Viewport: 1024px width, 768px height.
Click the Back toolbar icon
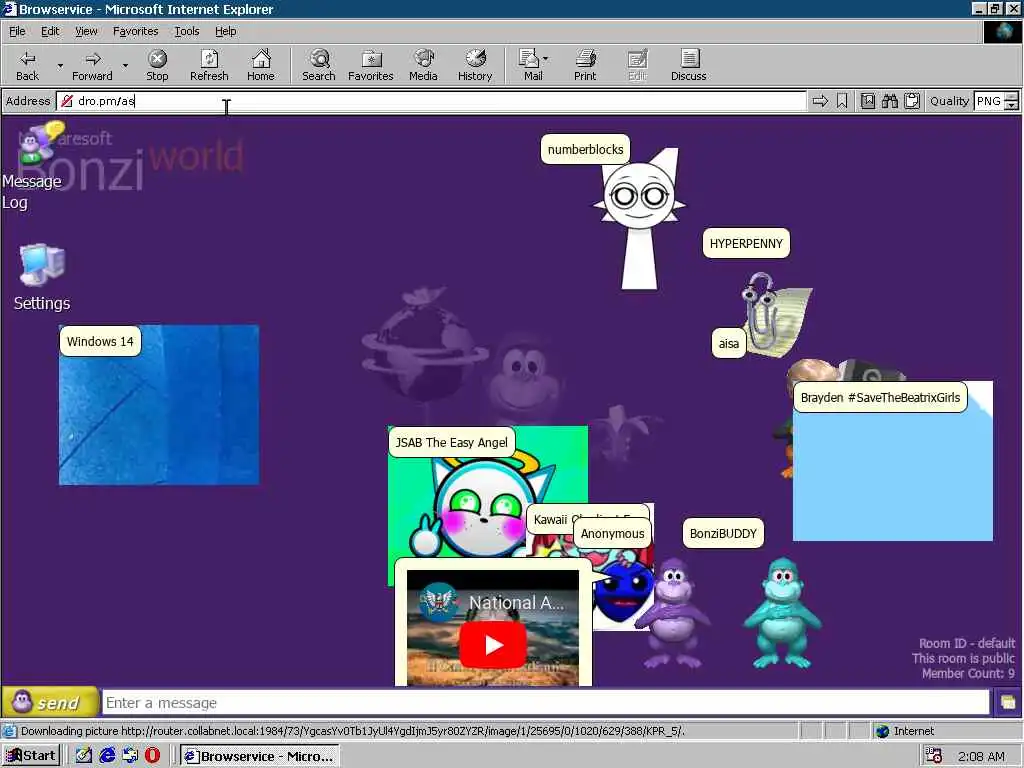point(27,65)
